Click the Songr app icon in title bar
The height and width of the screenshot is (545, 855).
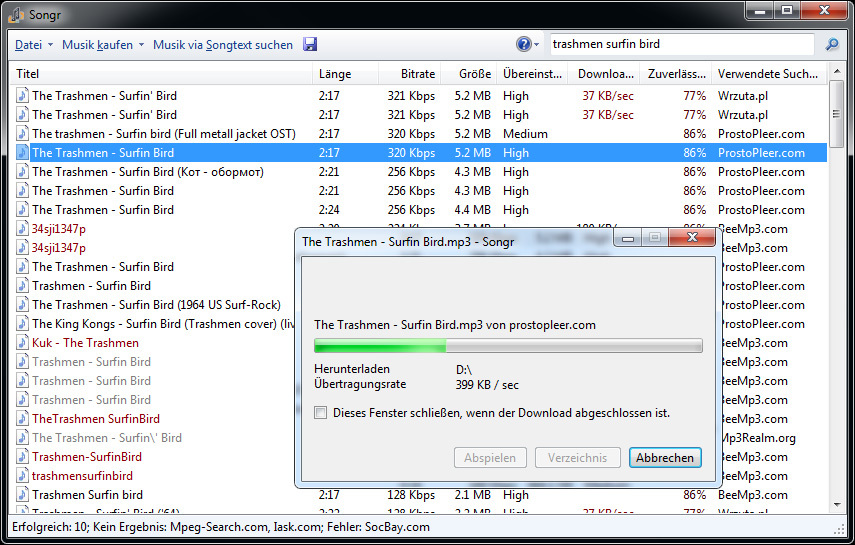pyautogui.click(x=16, y=15)
